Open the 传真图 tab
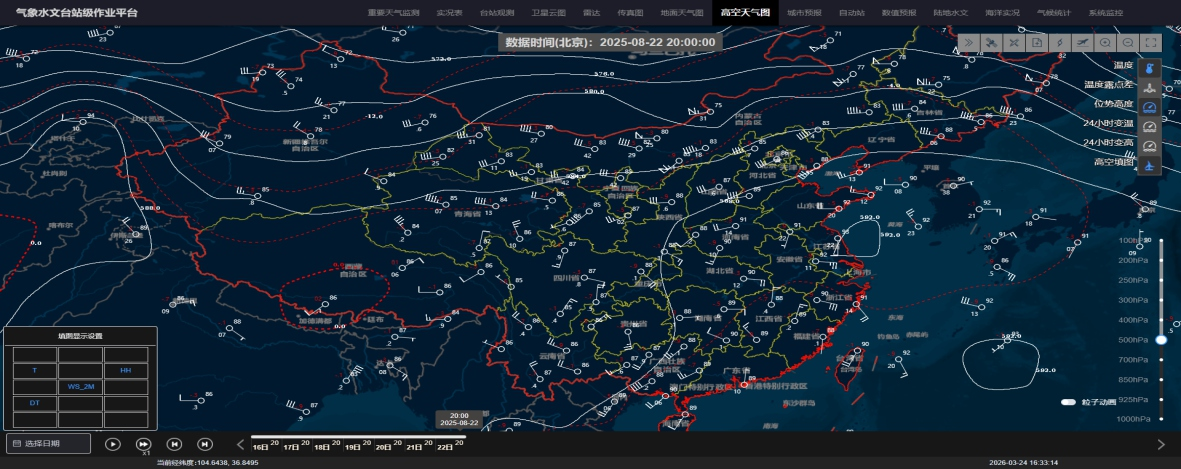 (x=630, y=14)
